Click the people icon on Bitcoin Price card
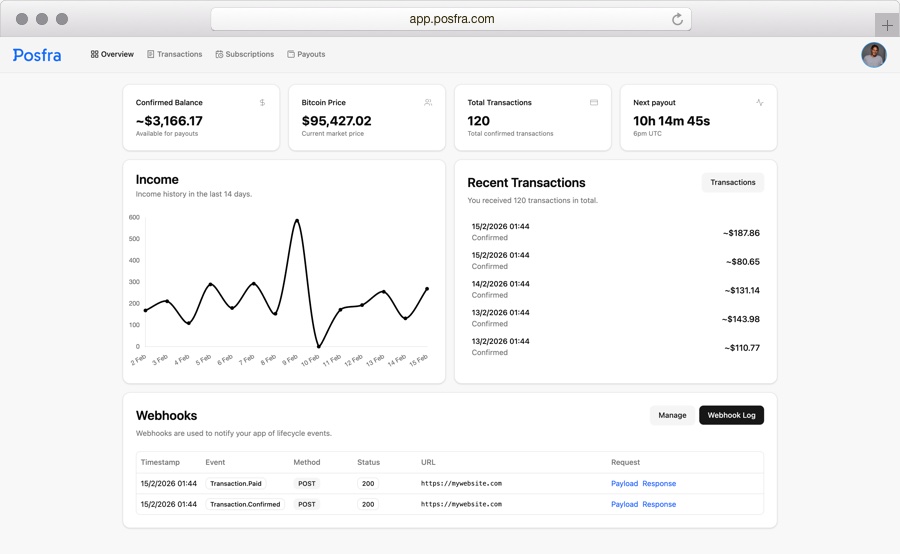The height and width of the screenshot is (554, 900). pos(428,102)
